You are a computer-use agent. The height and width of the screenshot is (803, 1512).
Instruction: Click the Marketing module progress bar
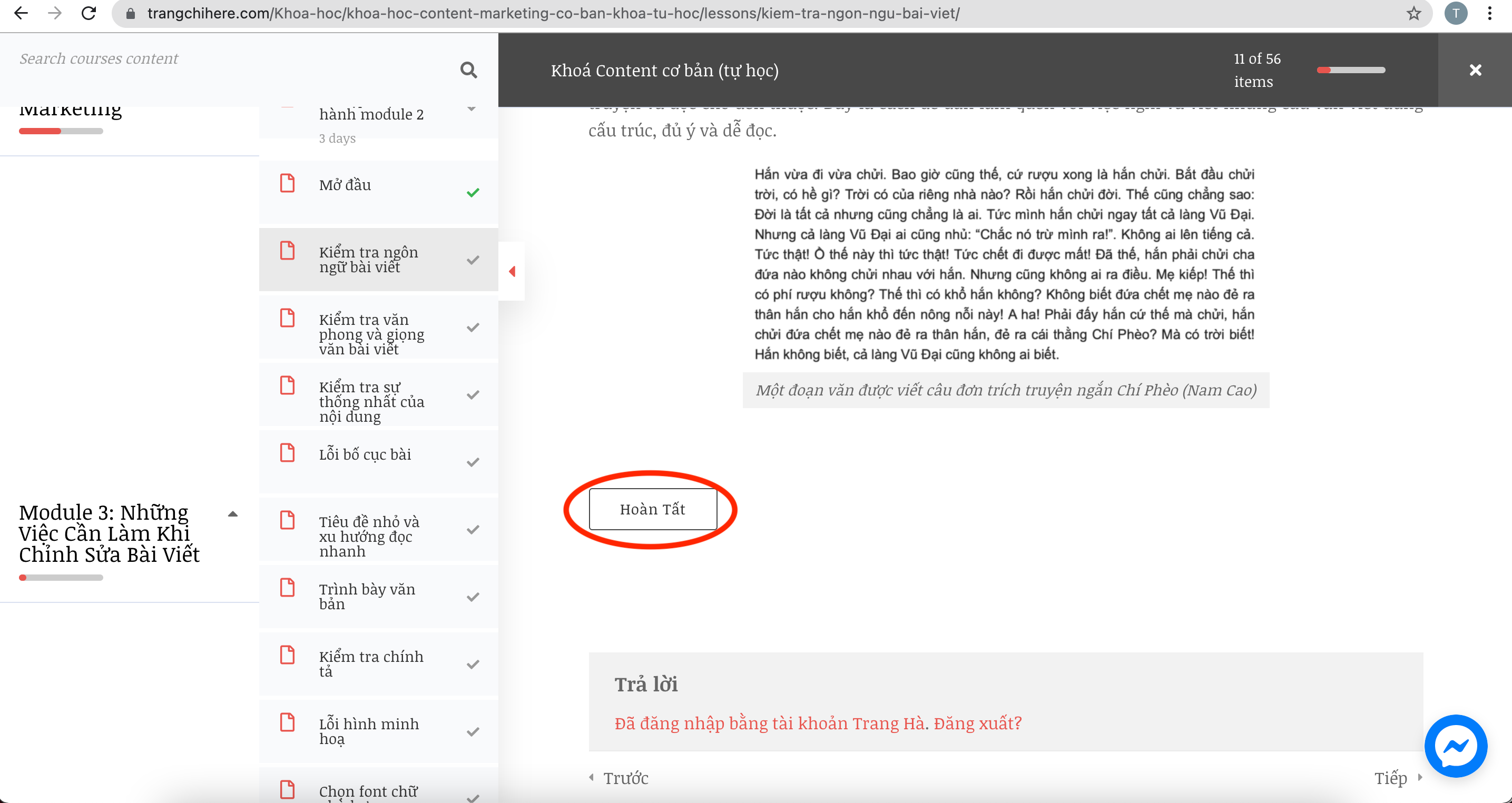tap(61, 131)
